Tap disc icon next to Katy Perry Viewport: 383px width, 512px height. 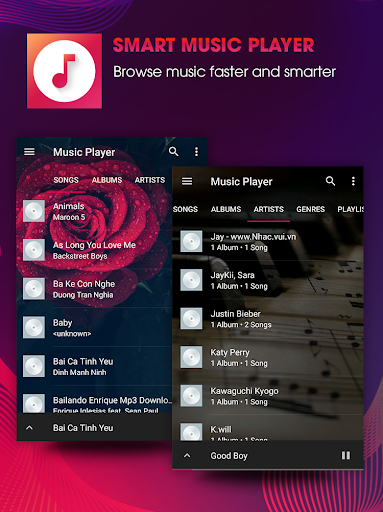point(191,357)
